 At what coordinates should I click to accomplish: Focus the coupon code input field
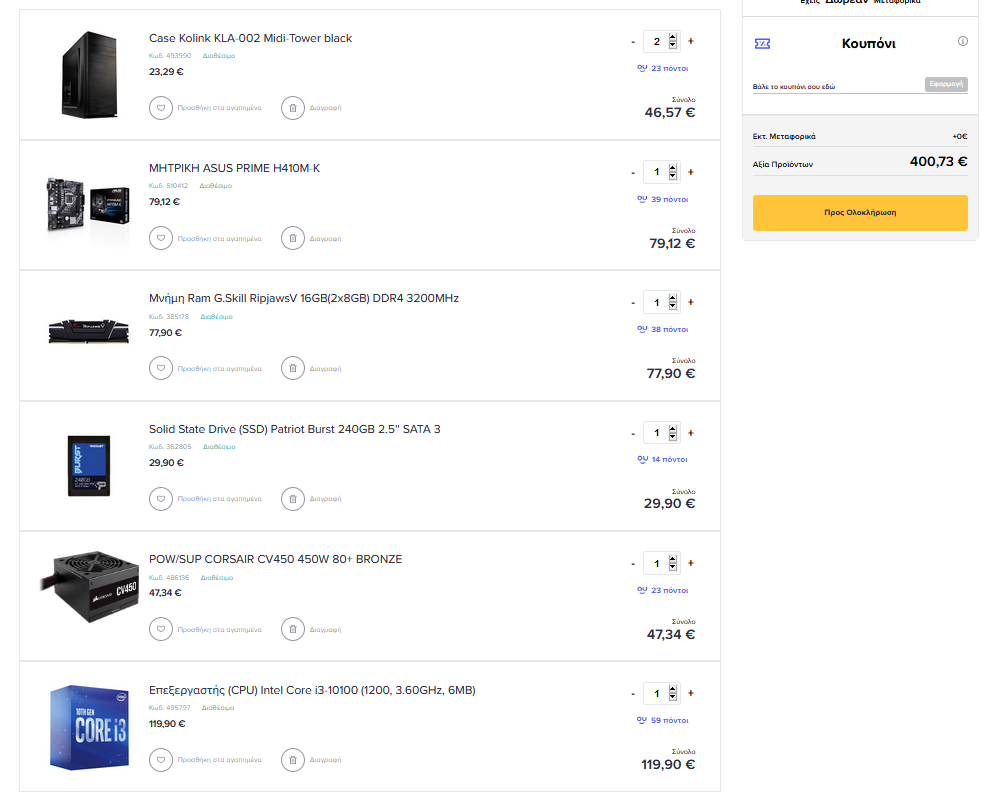click(x=838, y=86)
